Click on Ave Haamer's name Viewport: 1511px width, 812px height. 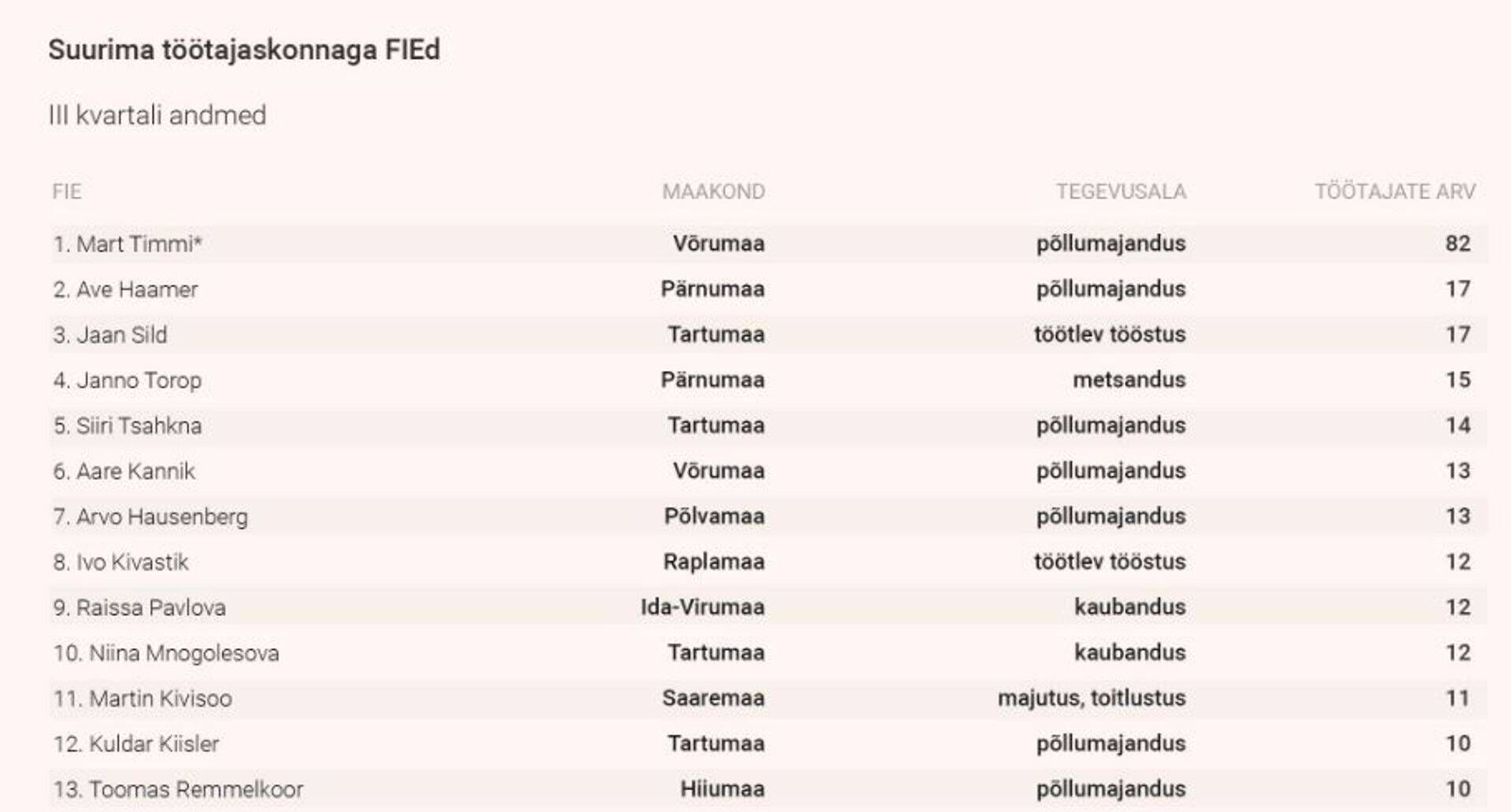click(126, 290)
